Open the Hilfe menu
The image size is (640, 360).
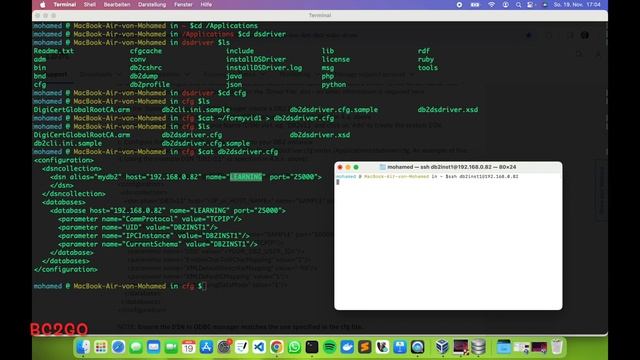(x=206, y=4)
